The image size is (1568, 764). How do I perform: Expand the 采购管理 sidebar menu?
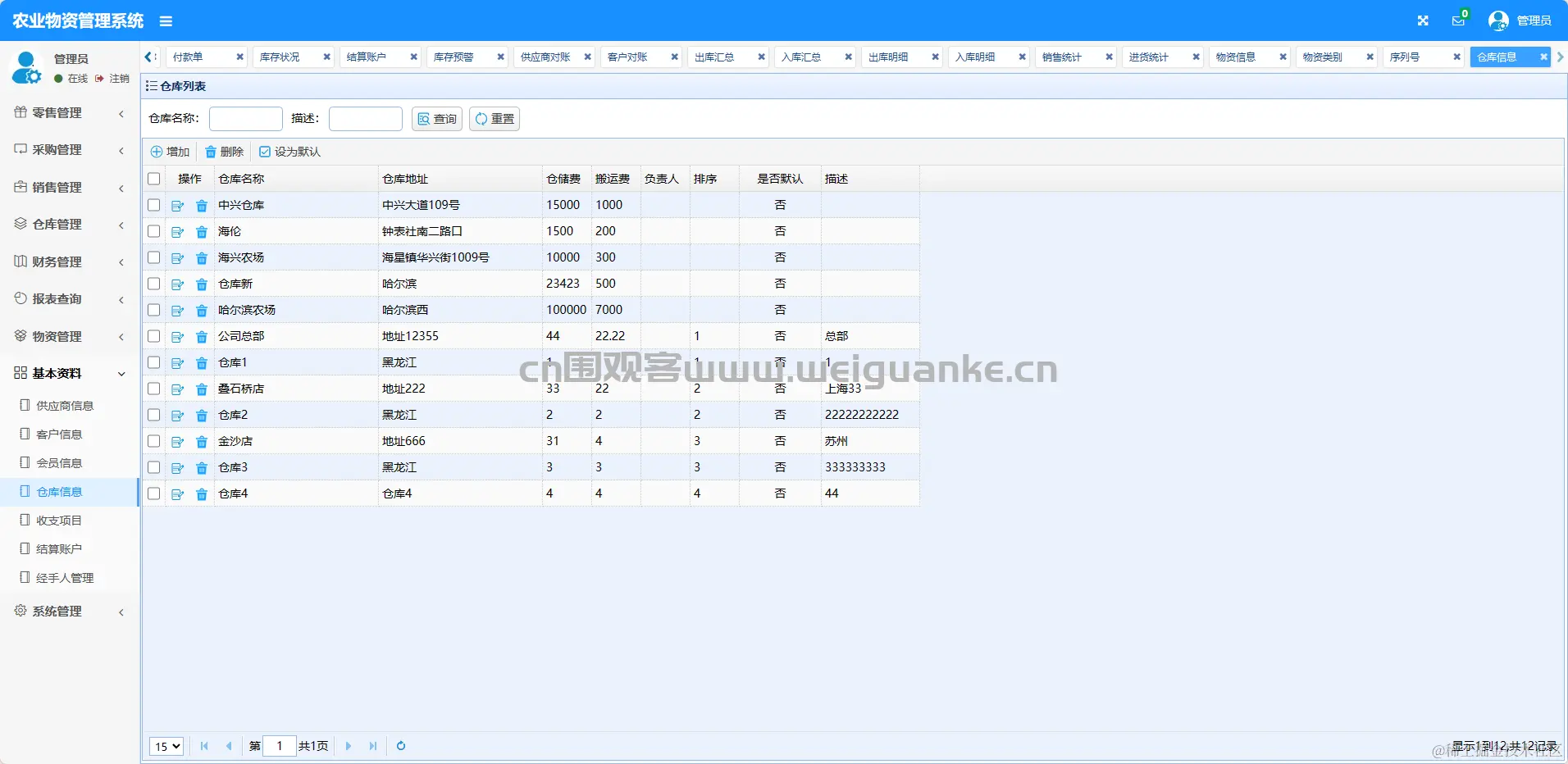coord(70,150)
